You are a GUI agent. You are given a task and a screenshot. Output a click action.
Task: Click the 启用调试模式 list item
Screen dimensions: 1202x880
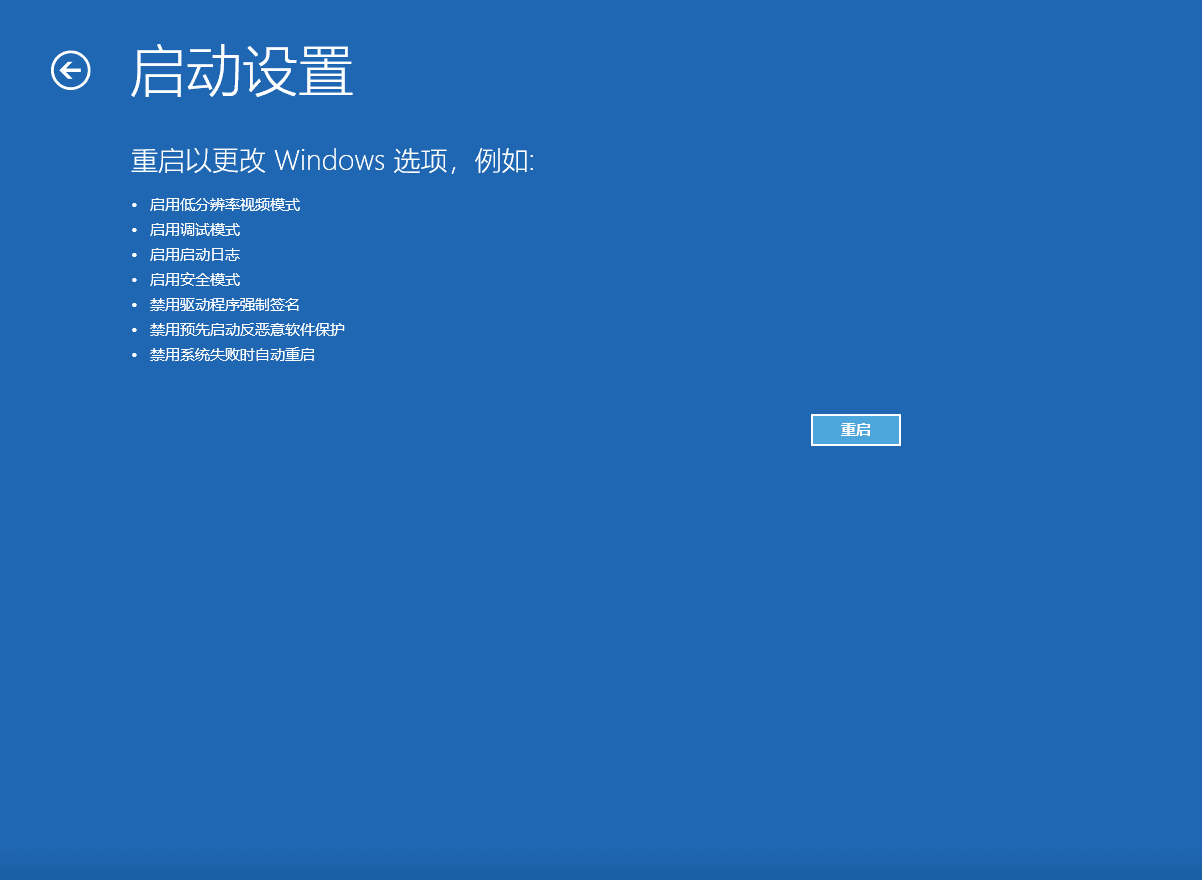(x=195, y=230)
